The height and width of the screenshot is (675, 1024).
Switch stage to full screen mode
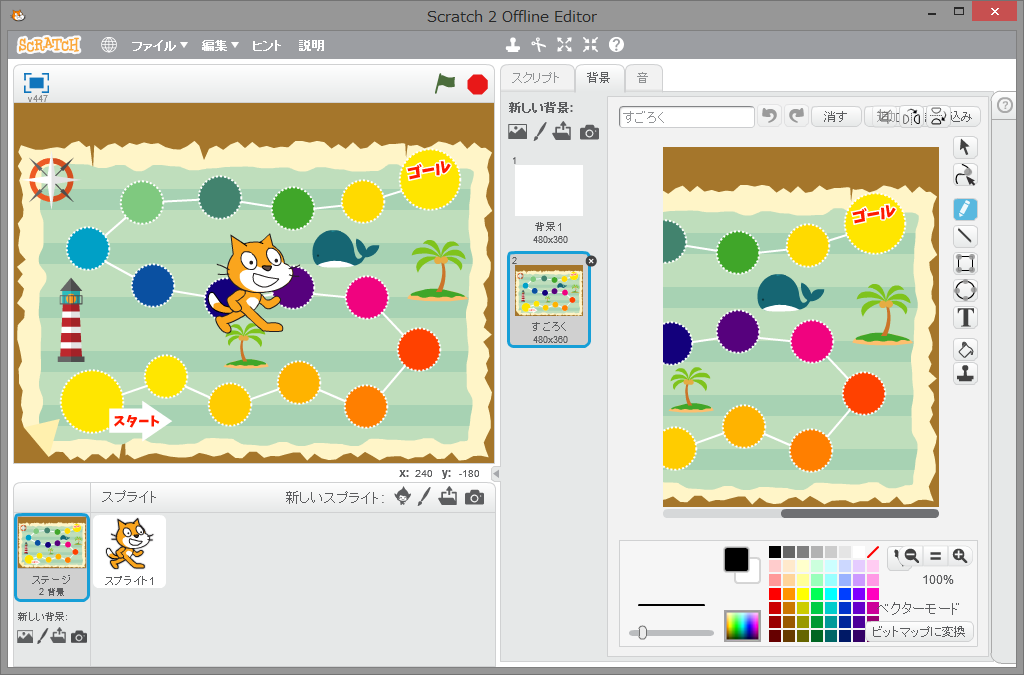[x=37, y=84]
